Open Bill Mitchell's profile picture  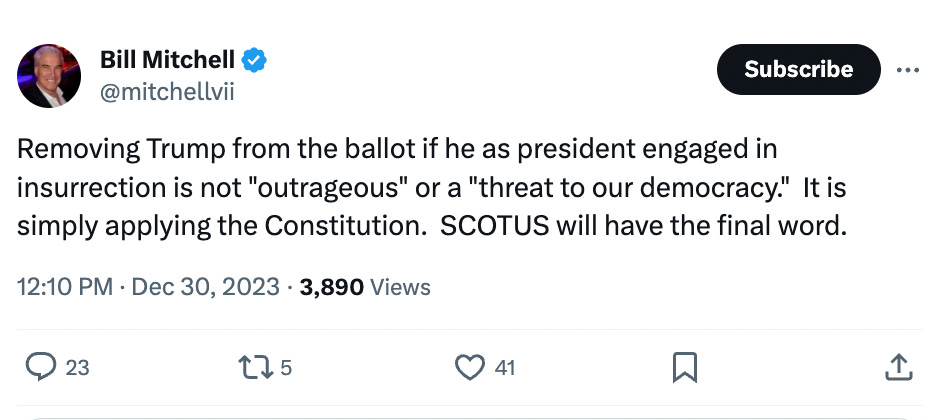pyautogui.click(x=49, y=76)
